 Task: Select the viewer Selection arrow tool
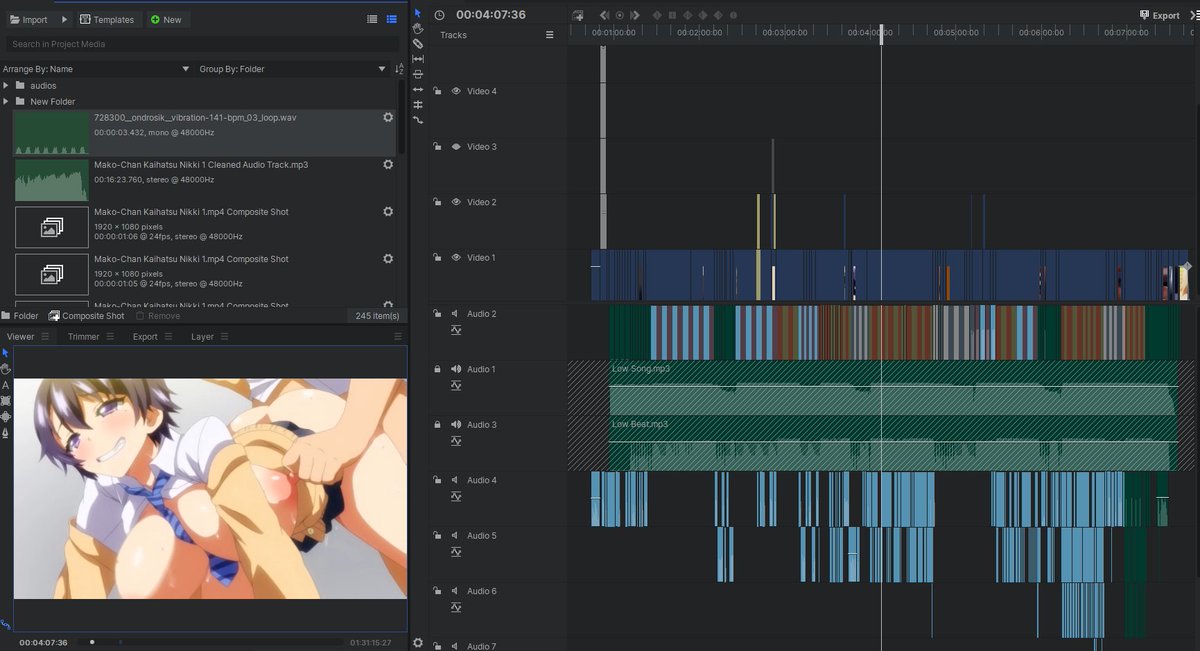[x=5, y=353]
